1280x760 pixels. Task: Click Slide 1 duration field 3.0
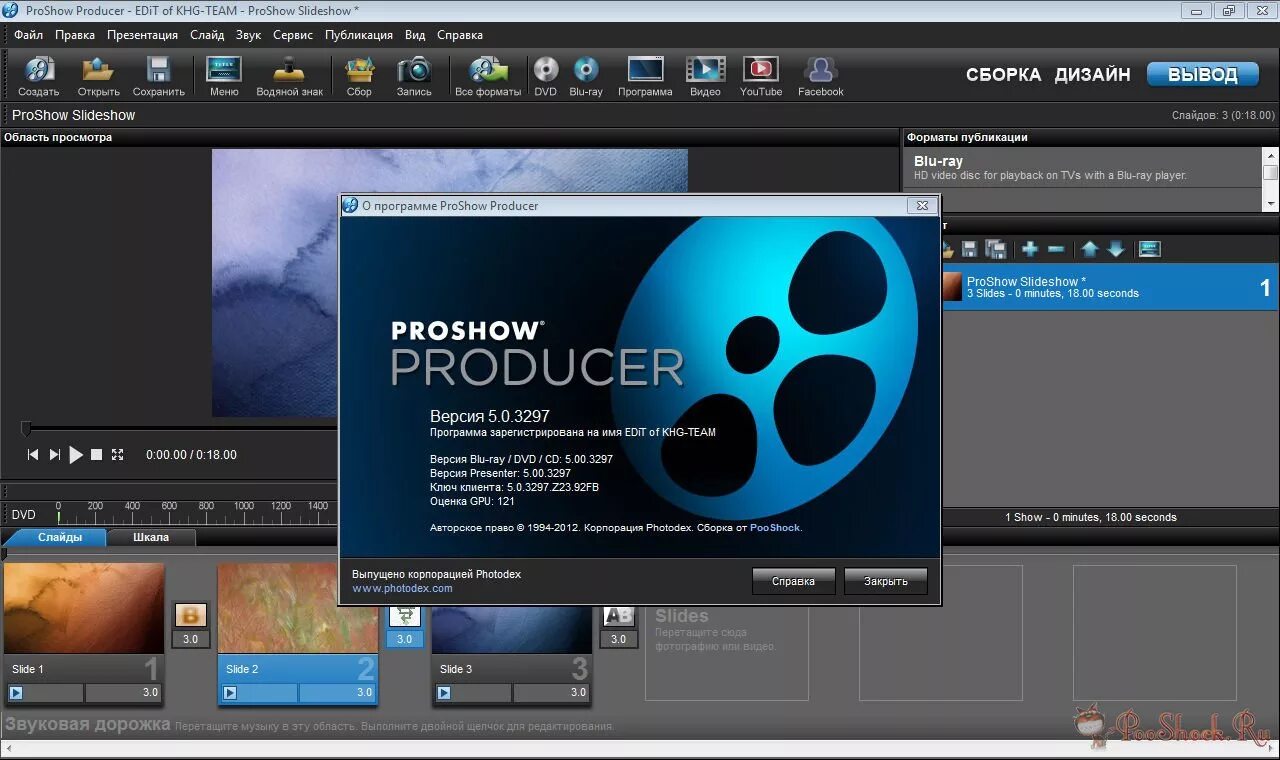pyautogui.click(x=123, y=692)
